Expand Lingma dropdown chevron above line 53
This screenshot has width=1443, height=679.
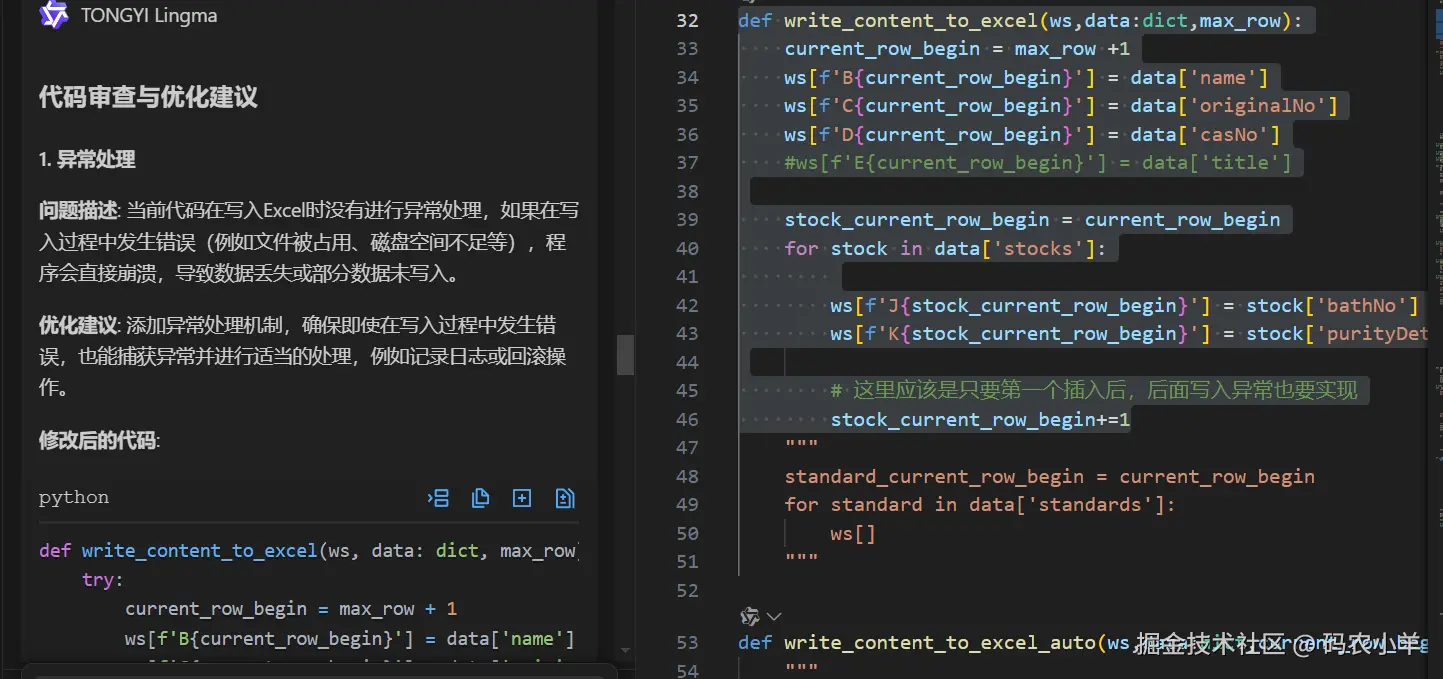[x=773, y=617]
